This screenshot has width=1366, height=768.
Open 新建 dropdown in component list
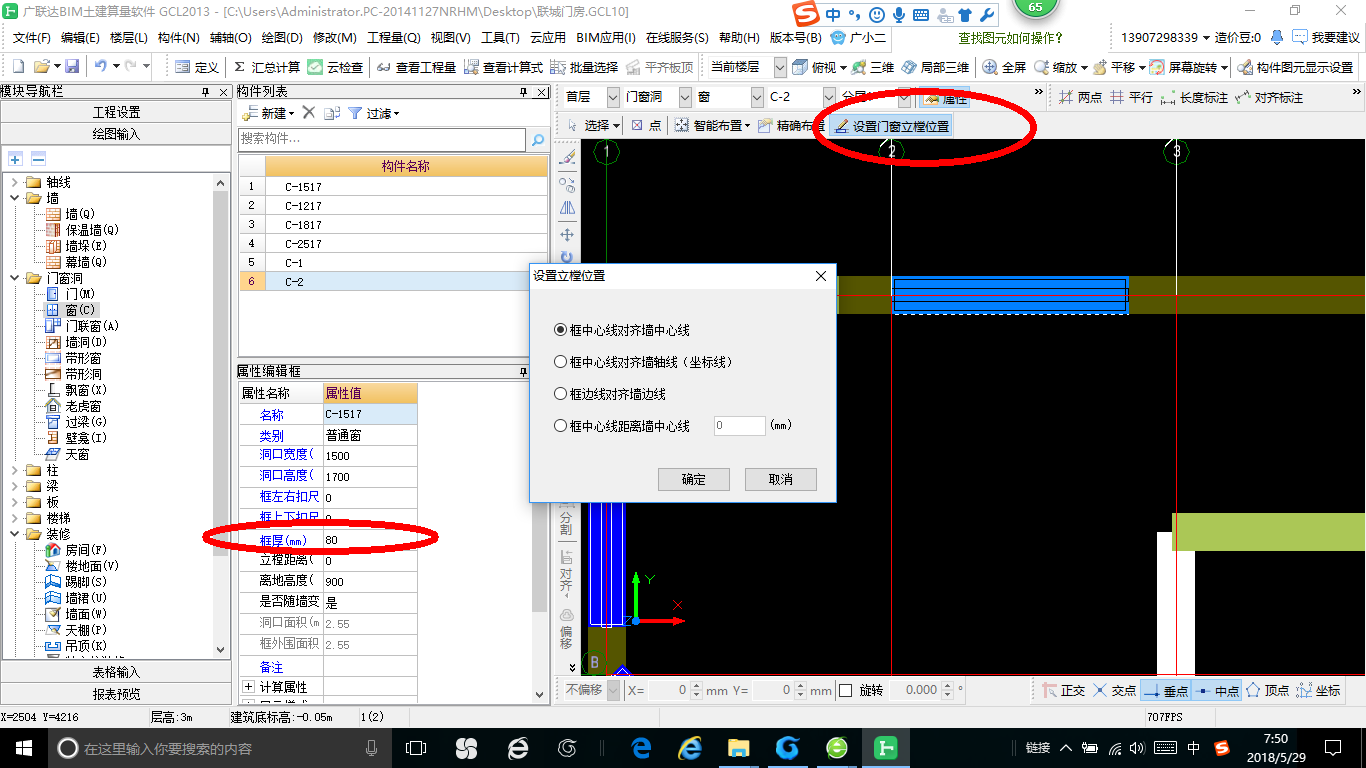[270, 113]
